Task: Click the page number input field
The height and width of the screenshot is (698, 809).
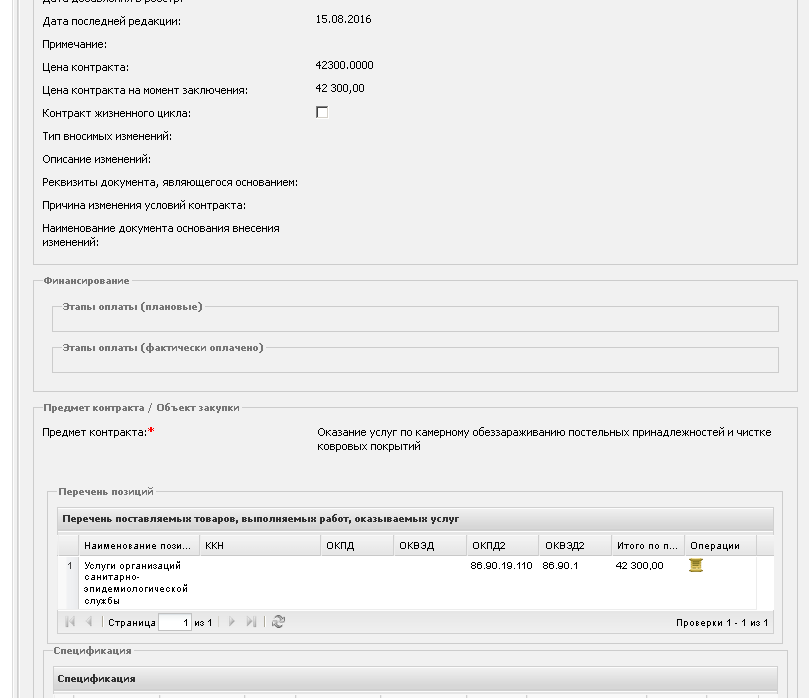Action: coord(175,622)
